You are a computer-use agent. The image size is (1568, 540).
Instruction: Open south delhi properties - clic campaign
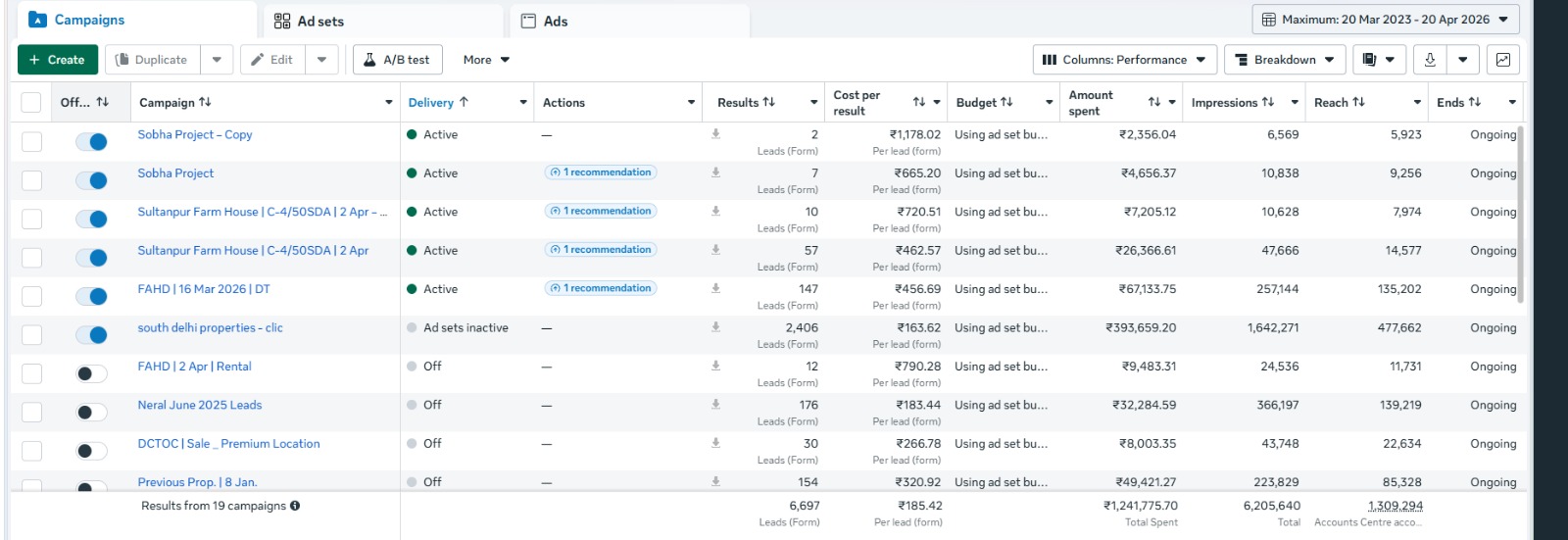click(x=210, y=327)
